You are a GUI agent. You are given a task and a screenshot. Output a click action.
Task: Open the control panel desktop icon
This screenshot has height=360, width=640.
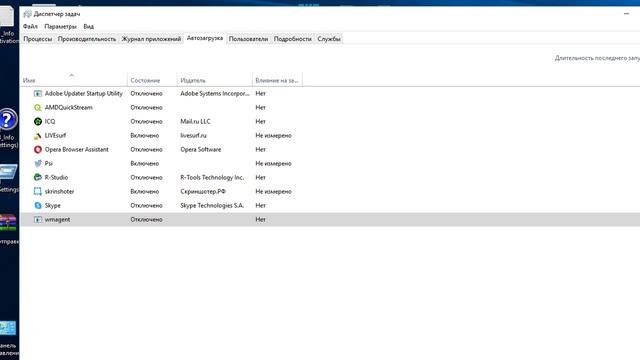click(x=8, y=329)
